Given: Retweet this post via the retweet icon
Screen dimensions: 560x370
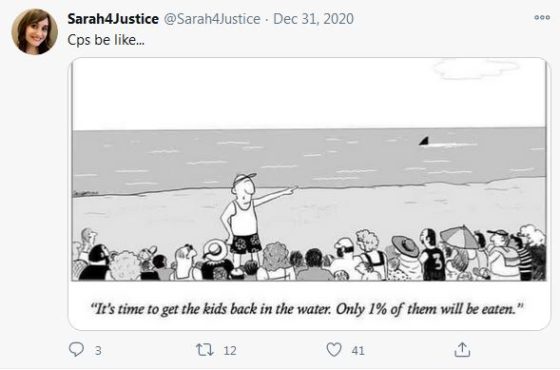Looking at the screenshot, I should (x=205, y=350).
